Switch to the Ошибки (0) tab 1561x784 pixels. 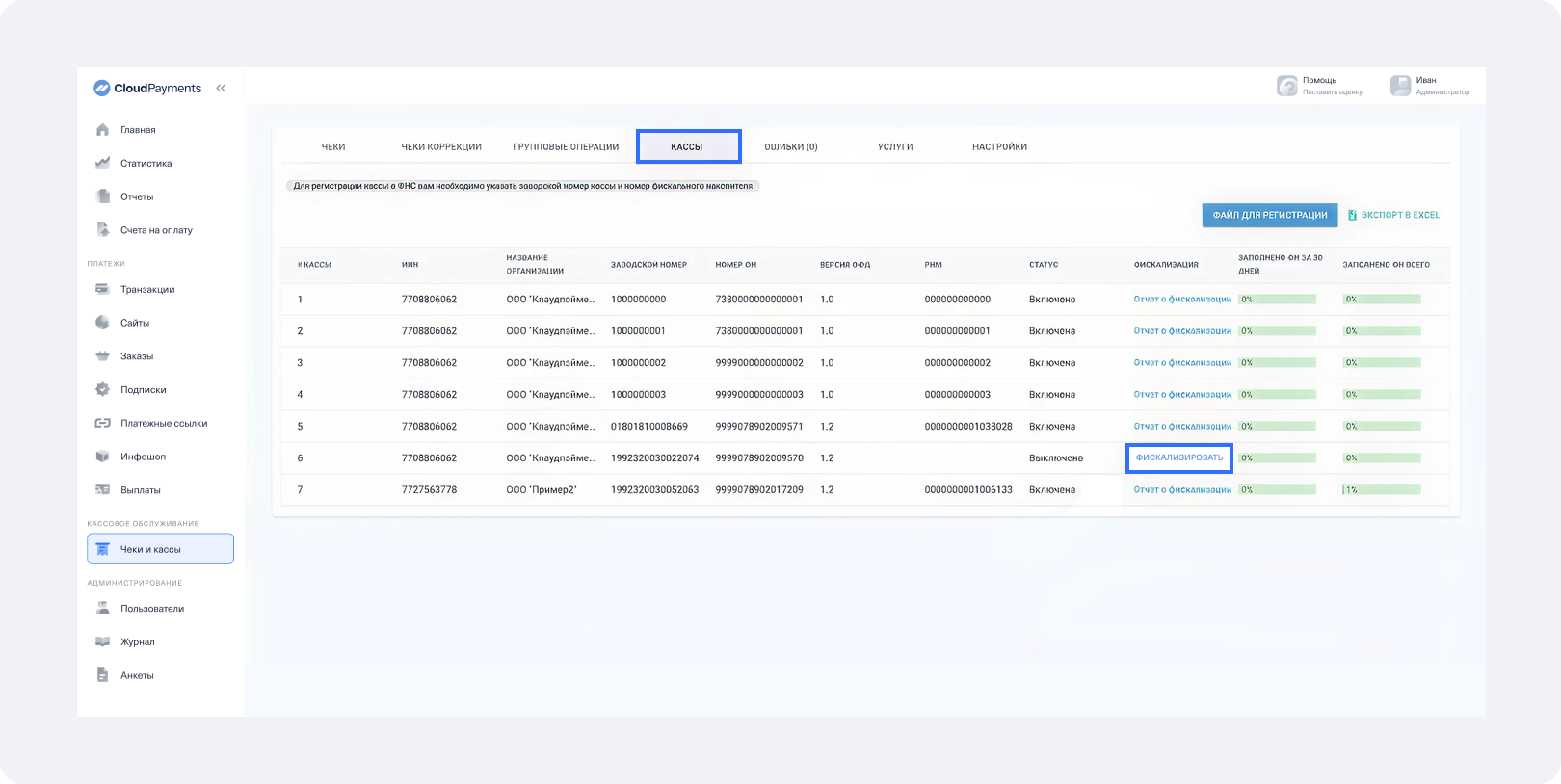[790, 147]
